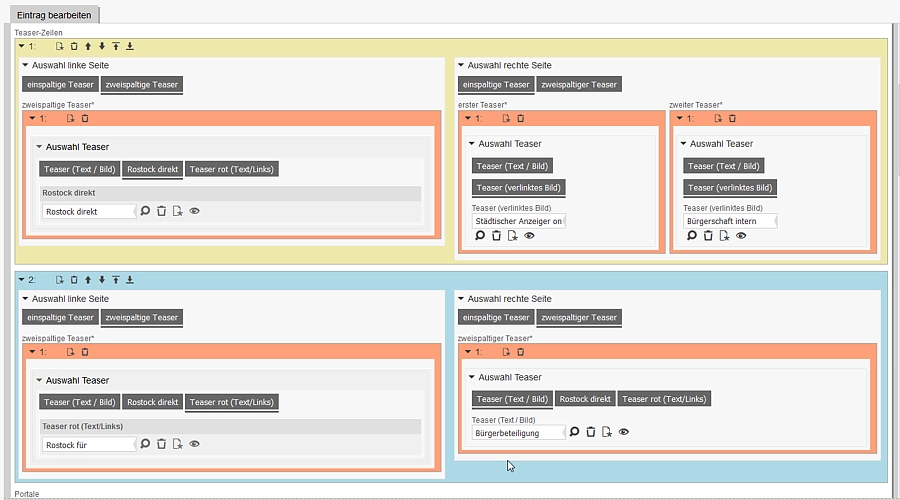Select zweispaltiger Teaser in row 2 right side
Screen dimensions: 900x500
point(579,317)
